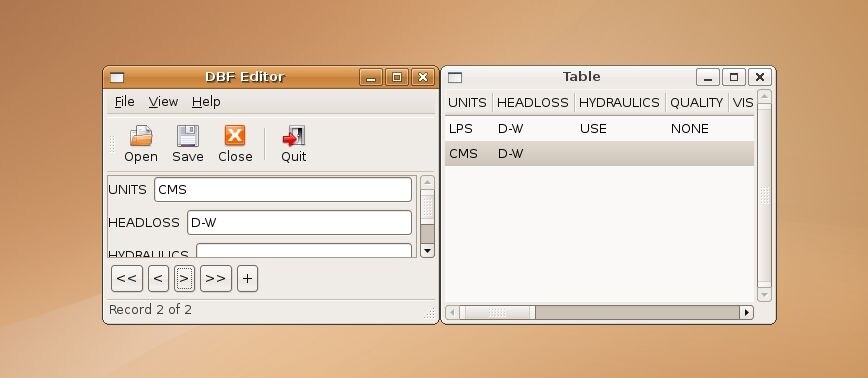Open the View menu
868x378 pixels.
pyautogui.click(x=163, y=102)
